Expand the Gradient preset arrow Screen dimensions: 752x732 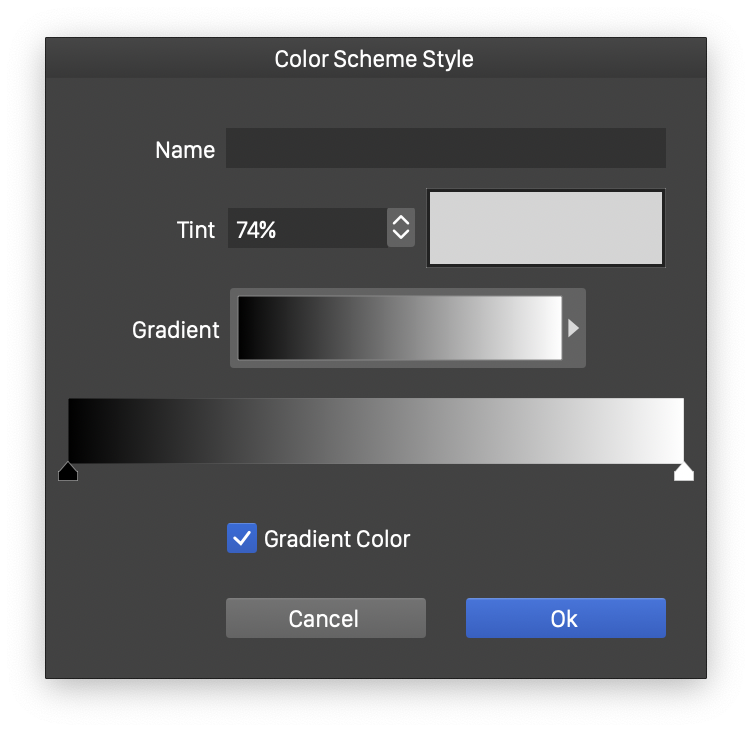(x=574, y=328)
